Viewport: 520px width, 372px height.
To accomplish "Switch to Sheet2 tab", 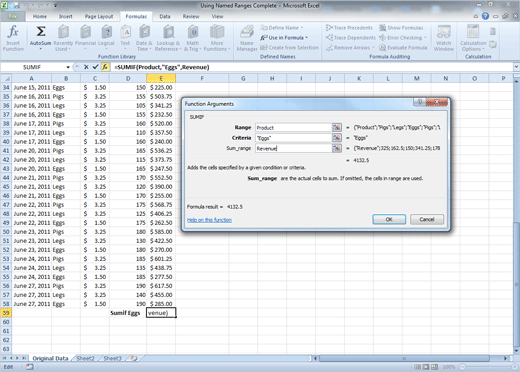I will (x=86, y=358).
